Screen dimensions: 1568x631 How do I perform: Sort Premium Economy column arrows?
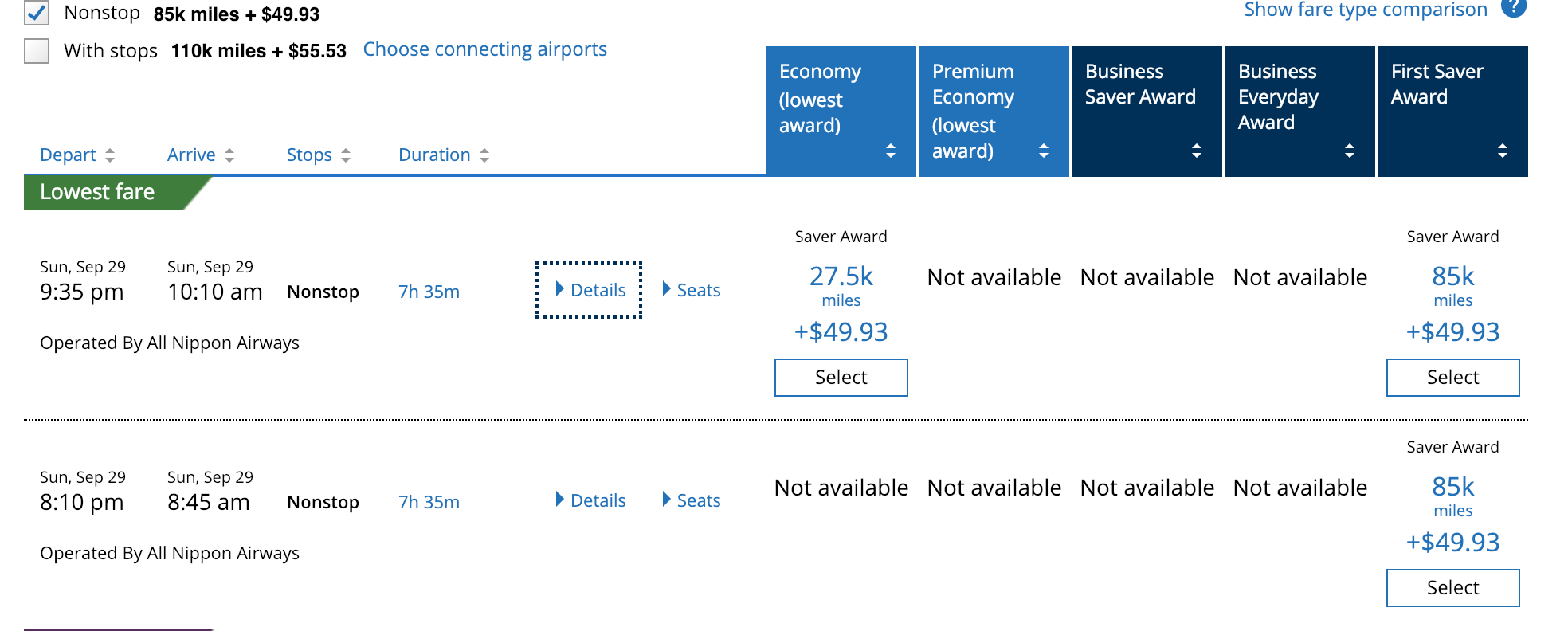click(1044, 151)
